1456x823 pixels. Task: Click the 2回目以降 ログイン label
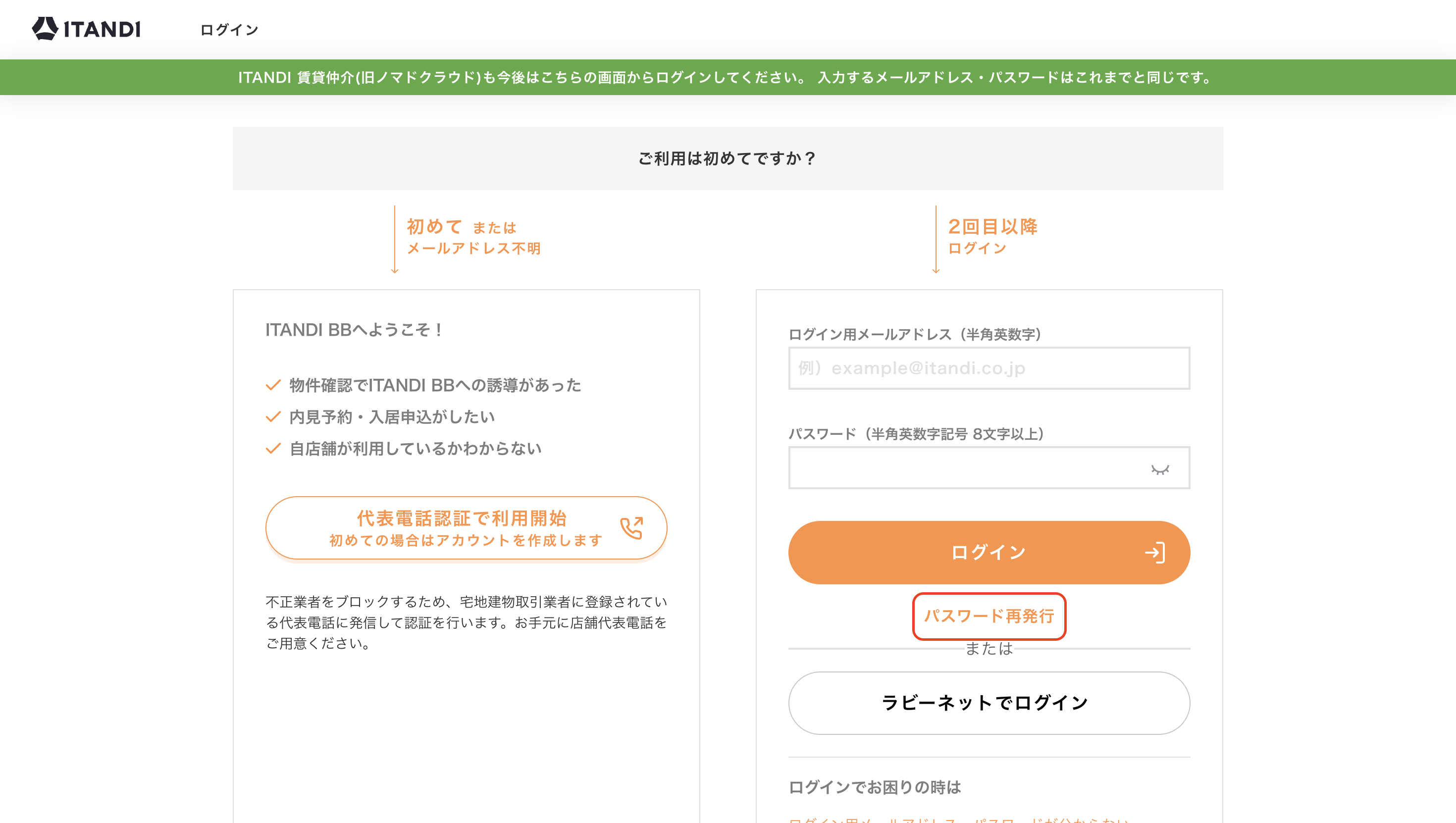[x=992, y=236]
